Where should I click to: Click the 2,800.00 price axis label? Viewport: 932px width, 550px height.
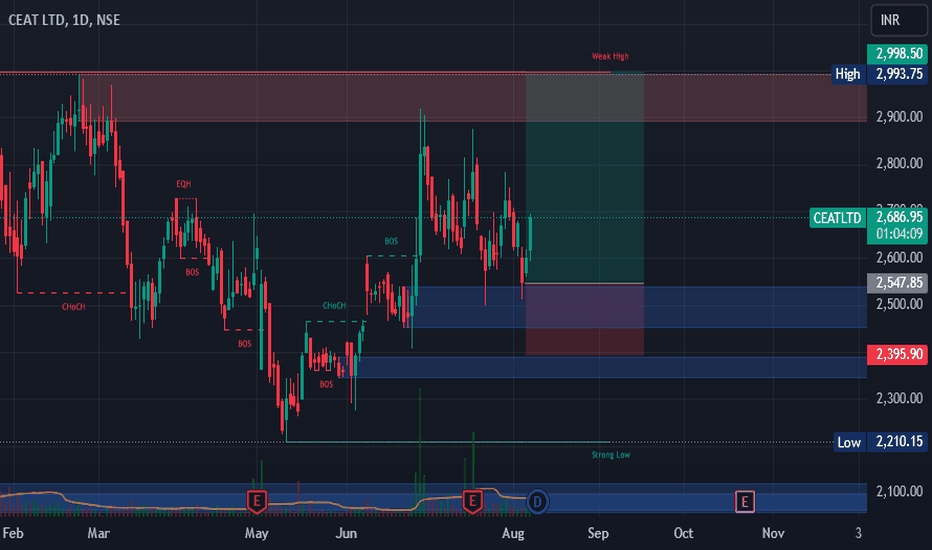(x=899, y=164)
